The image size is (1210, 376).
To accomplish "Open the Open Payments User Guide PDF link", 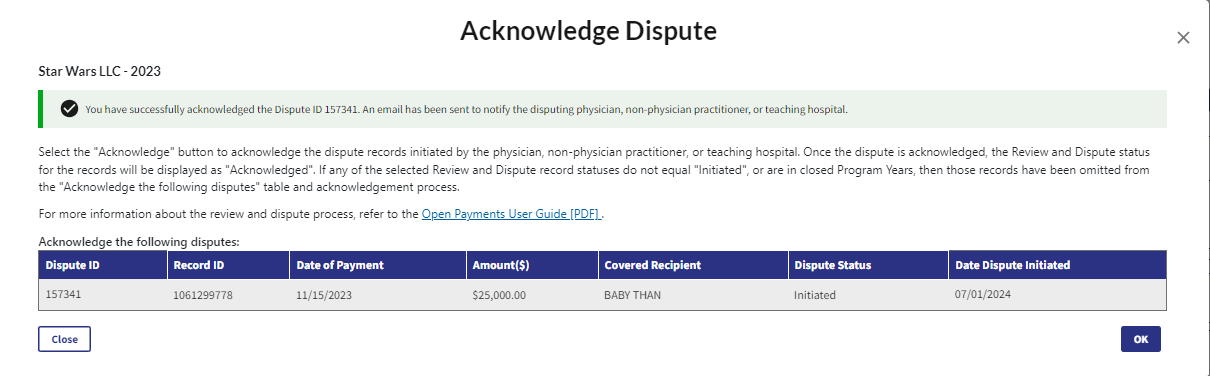I will pos(511,214).
